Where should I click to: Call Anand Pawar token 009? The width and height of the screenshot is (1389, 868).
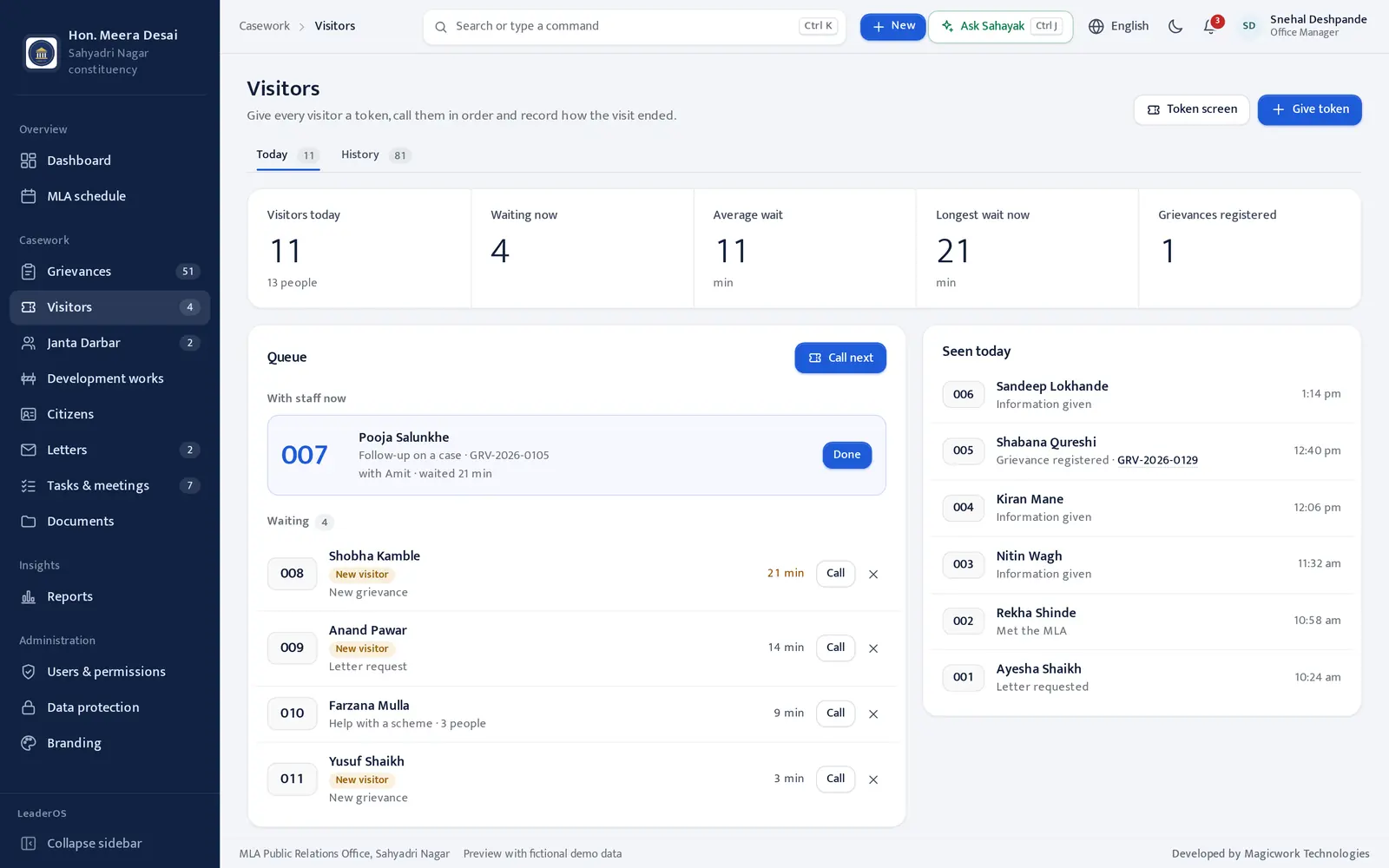835,648
